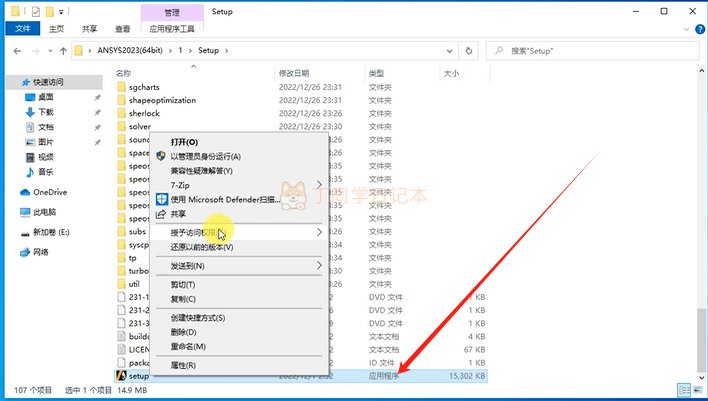Go back with the back arrow

tap(17, 51)
